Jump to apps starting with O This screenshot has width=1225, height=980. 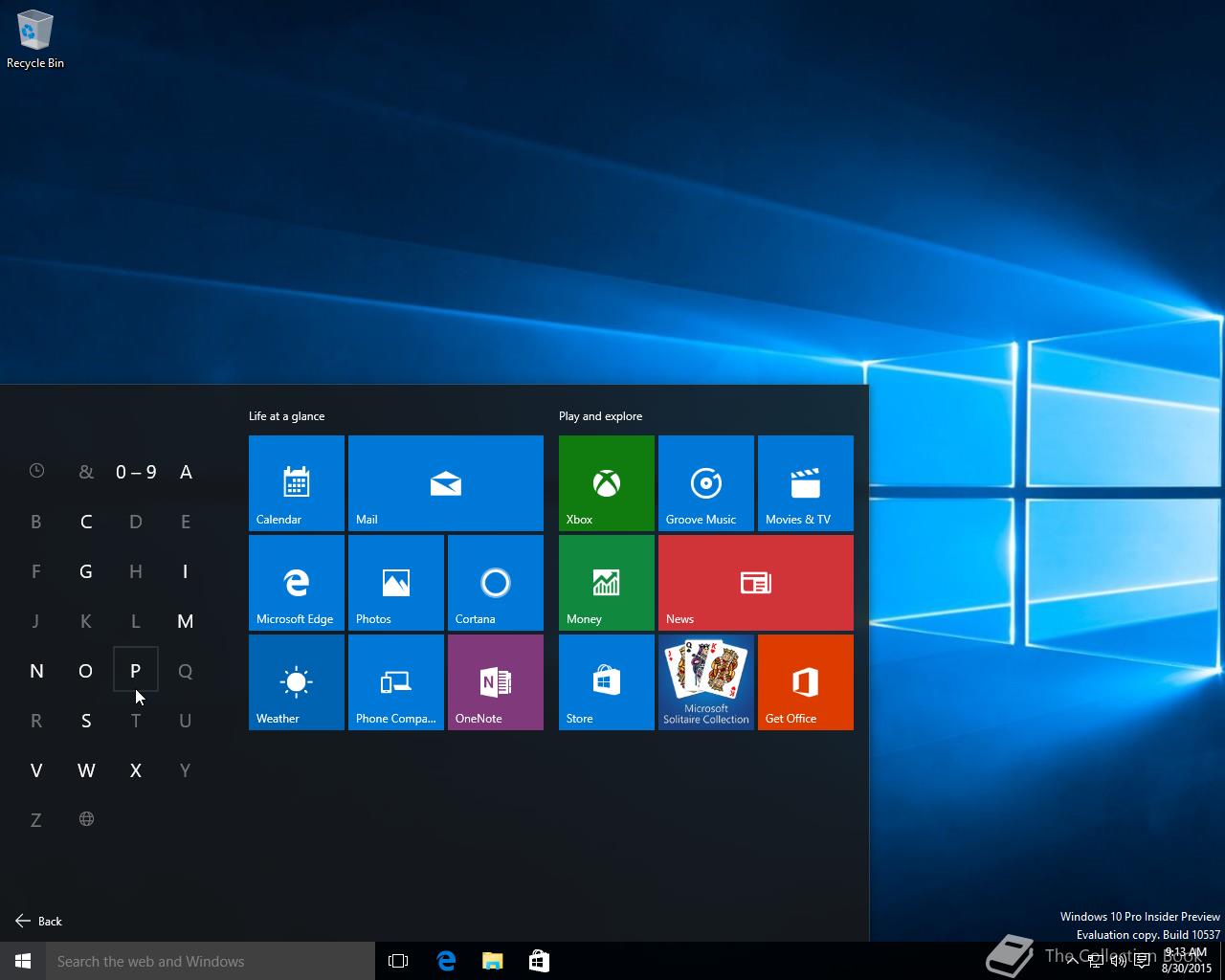tap(86, 671)
